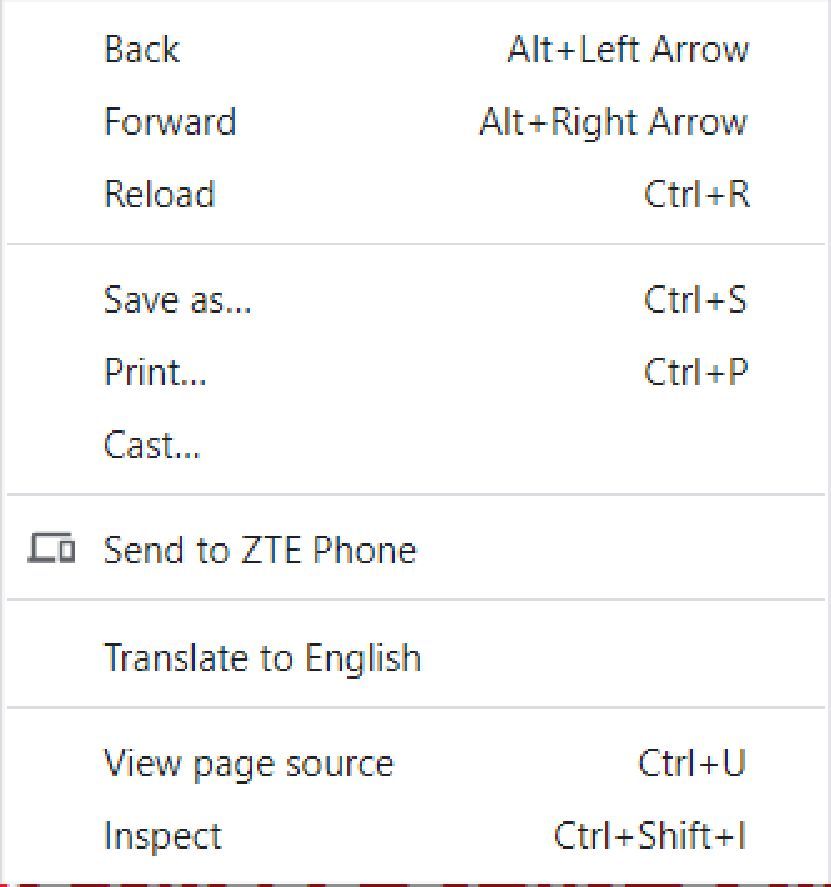Viewport: 831px width, 887px height.
Task: Select Translate to English
Action: pyautogui.click(x=415, y=657)
